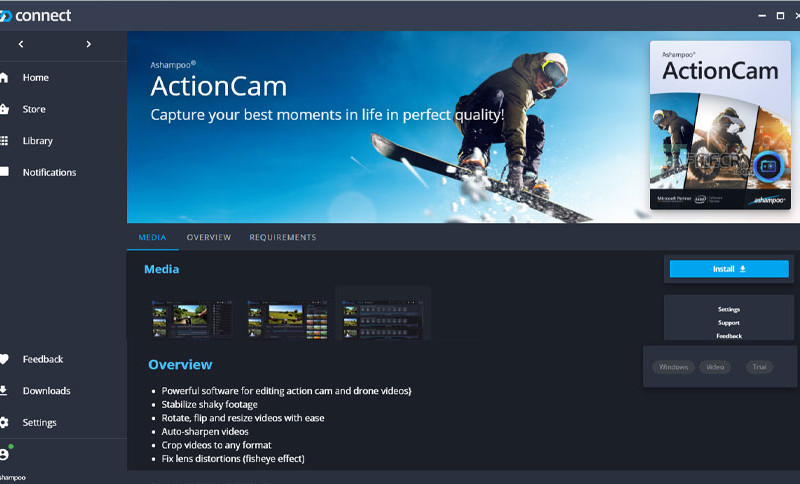The image size is (800, 484).
Task: Open the Library section
Action: tap(38, 141)
